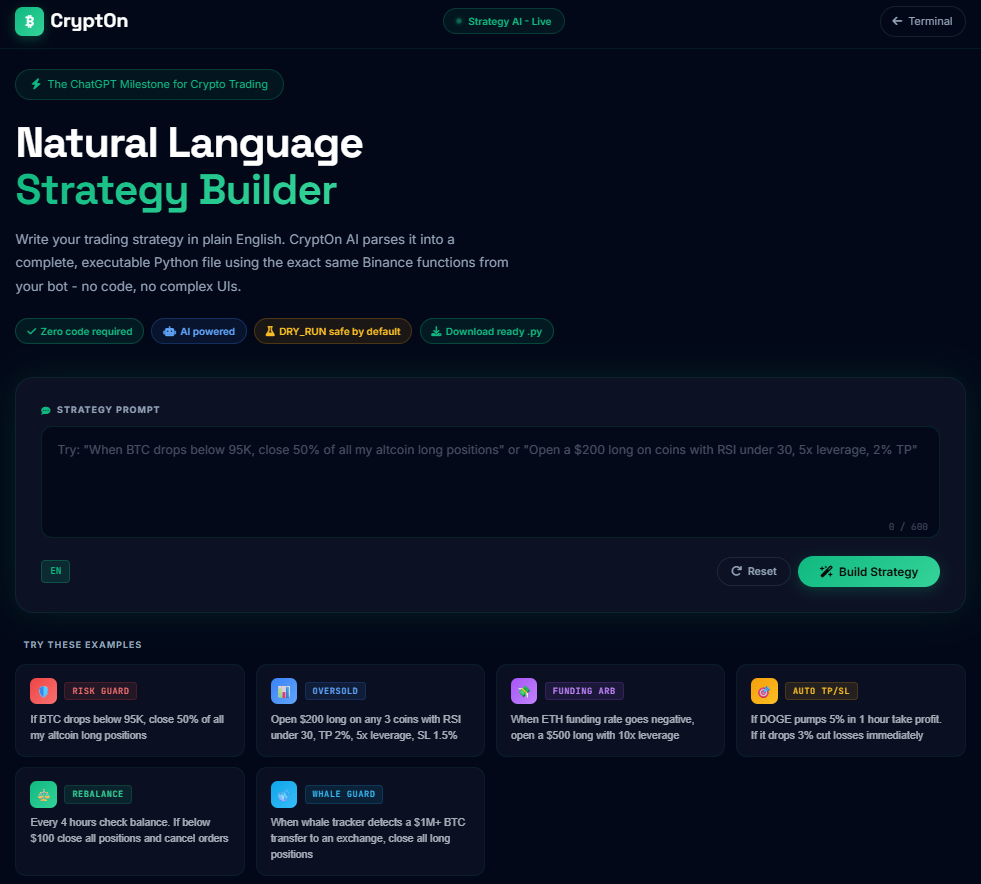Select the OVERSOLD tag
The width and height of the screenshot is (981, 884).
coord(335,691)
